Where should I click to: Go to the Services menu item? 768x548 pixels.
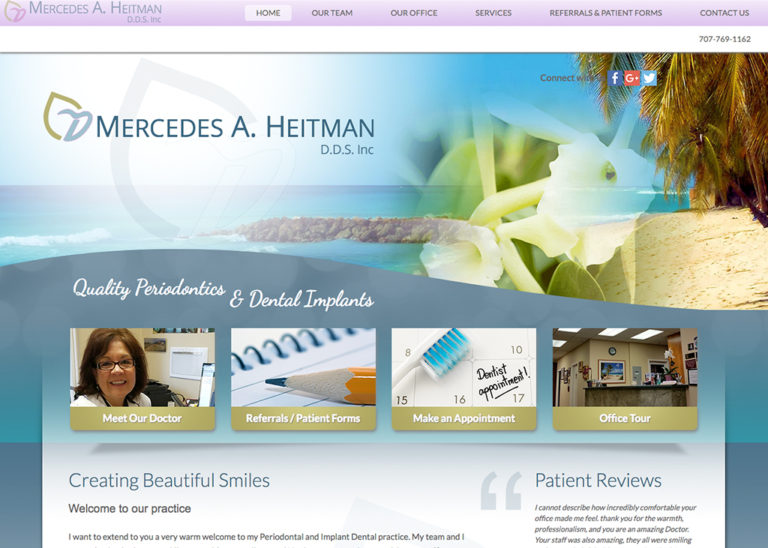(493, 13)
